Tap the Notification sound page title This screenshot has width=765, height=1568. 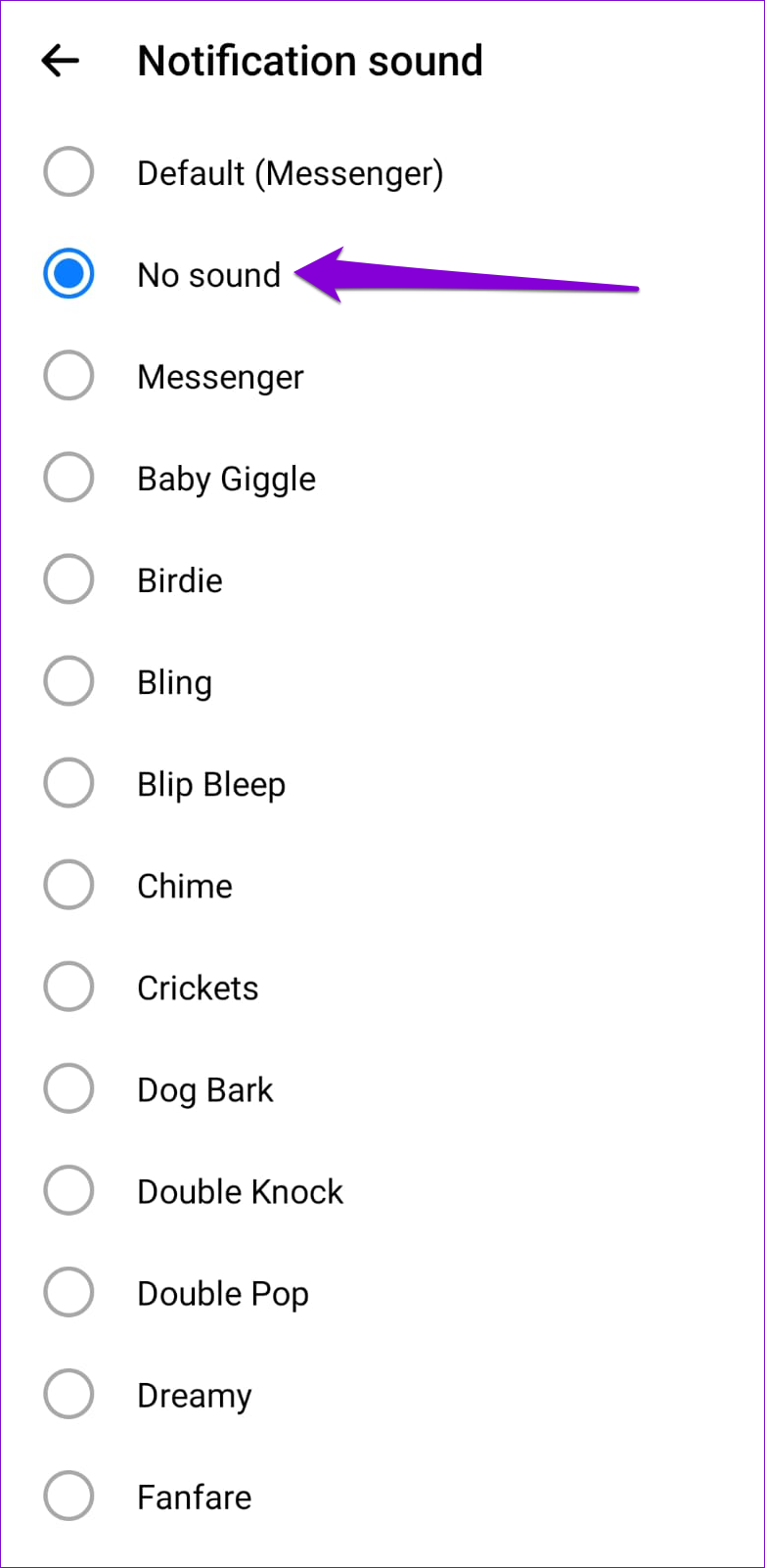pos(310,61)
